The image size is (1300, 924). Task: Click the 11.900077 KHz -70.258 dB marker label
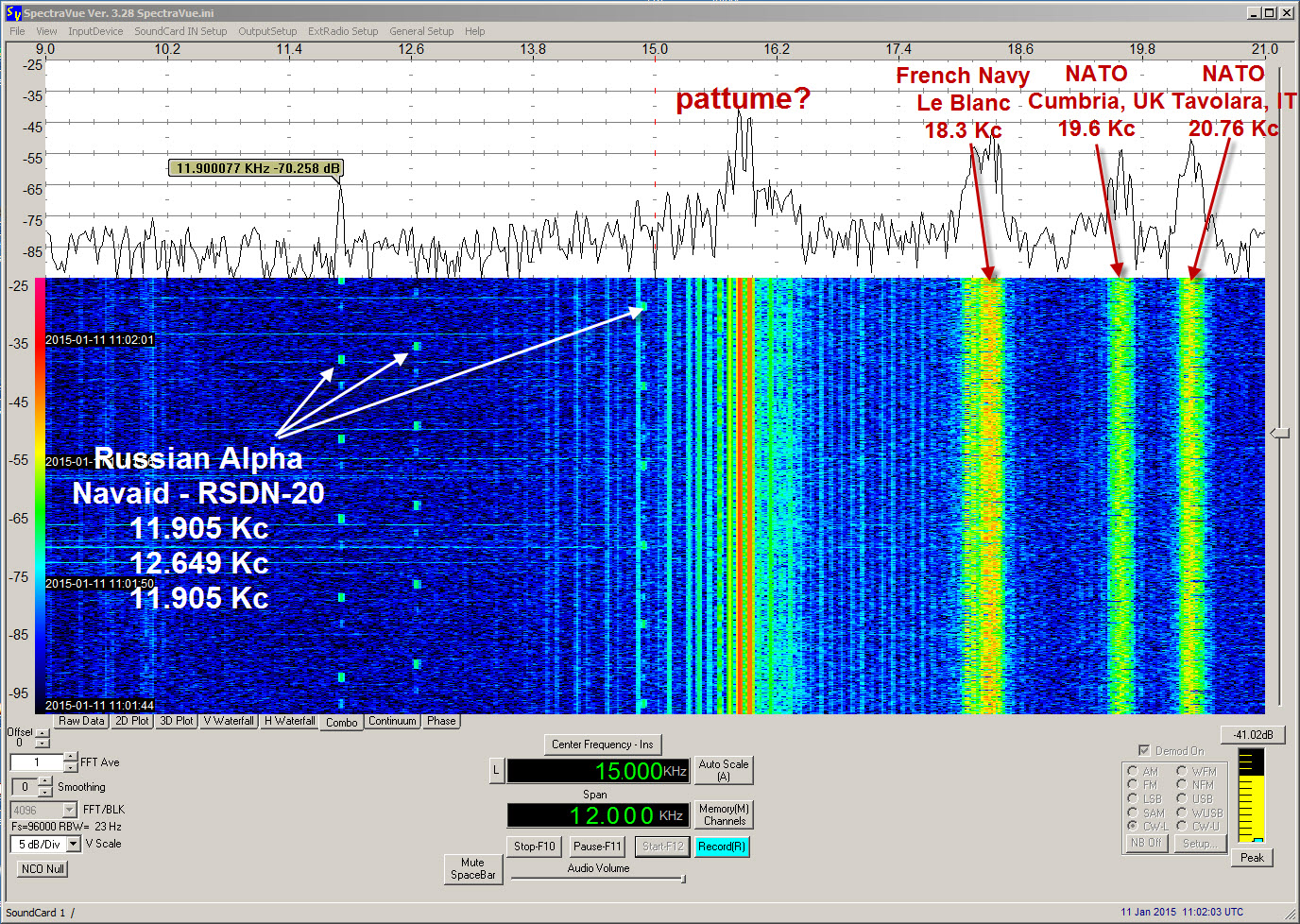[x=257, y=168]
